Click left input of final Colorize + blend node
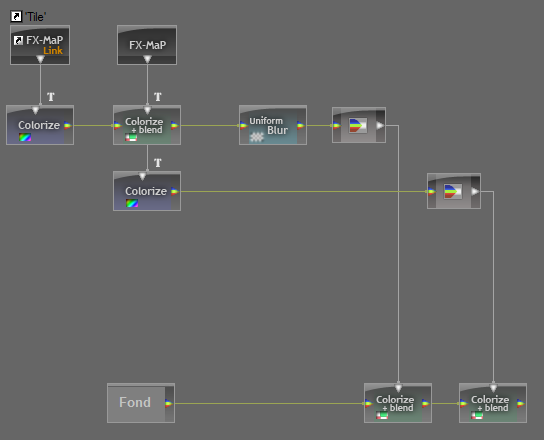The image size is (544, 440). (x=464, y=403)
